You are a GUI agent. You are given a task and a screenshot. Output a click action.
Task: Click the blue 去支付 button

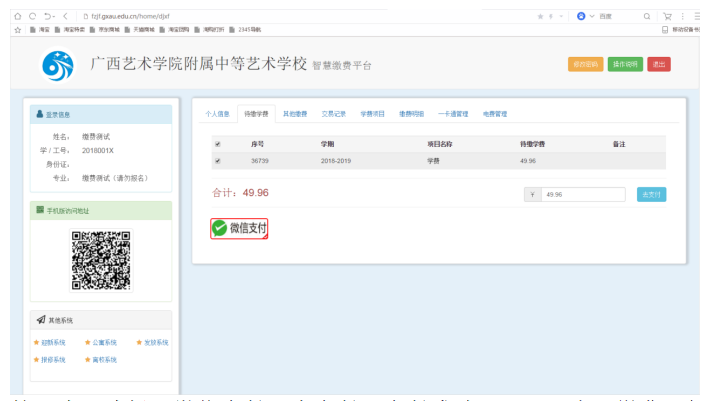coord(651,194)
